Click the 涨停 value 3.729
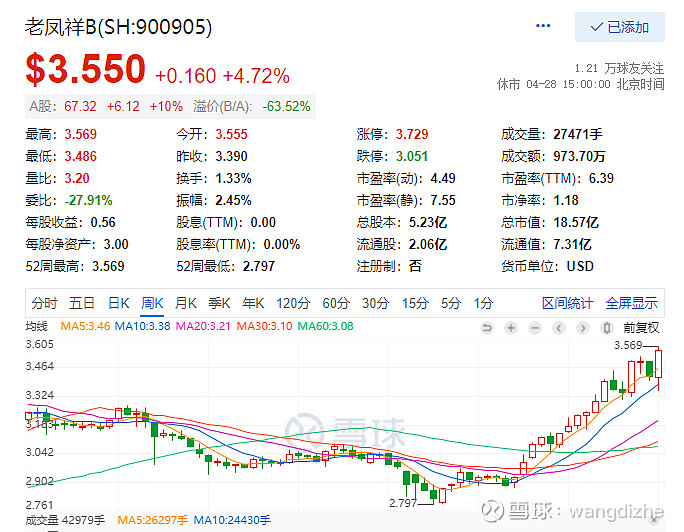 click(x=412, y=134)
